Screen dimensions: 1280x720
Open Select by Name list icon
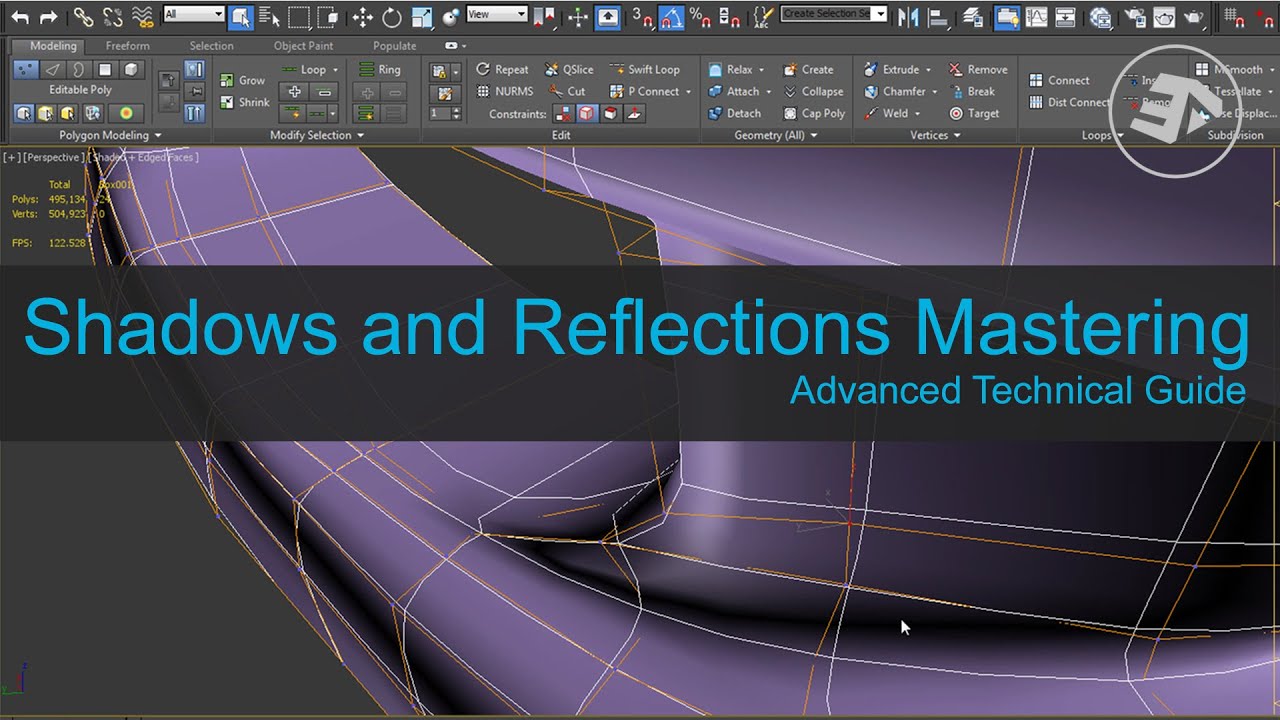(269, 16)
